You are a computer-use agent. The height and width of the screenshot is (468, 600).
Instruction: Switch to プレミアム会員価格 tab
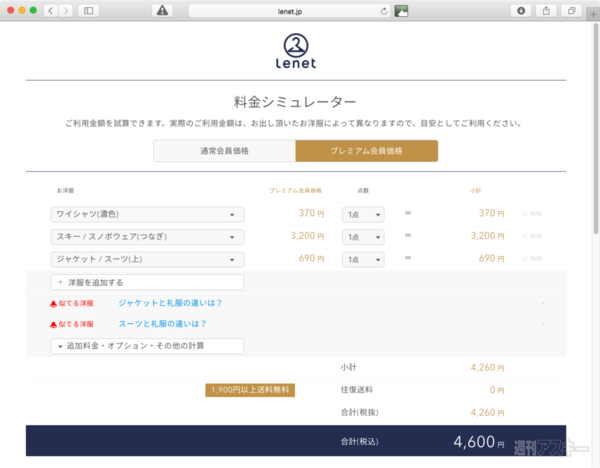coord(367,151)
